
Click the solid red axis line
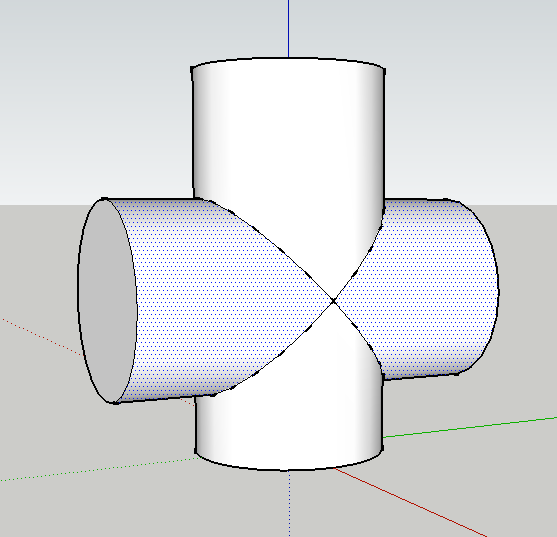pos(410,502)
